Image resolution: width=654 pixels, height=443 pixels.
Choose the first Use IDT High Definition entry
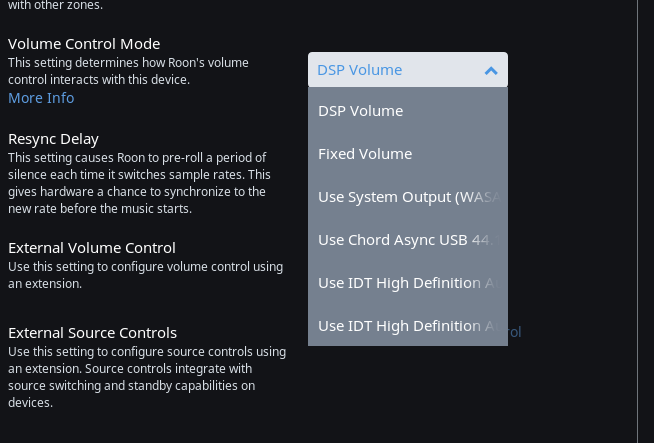coord(407,283)
